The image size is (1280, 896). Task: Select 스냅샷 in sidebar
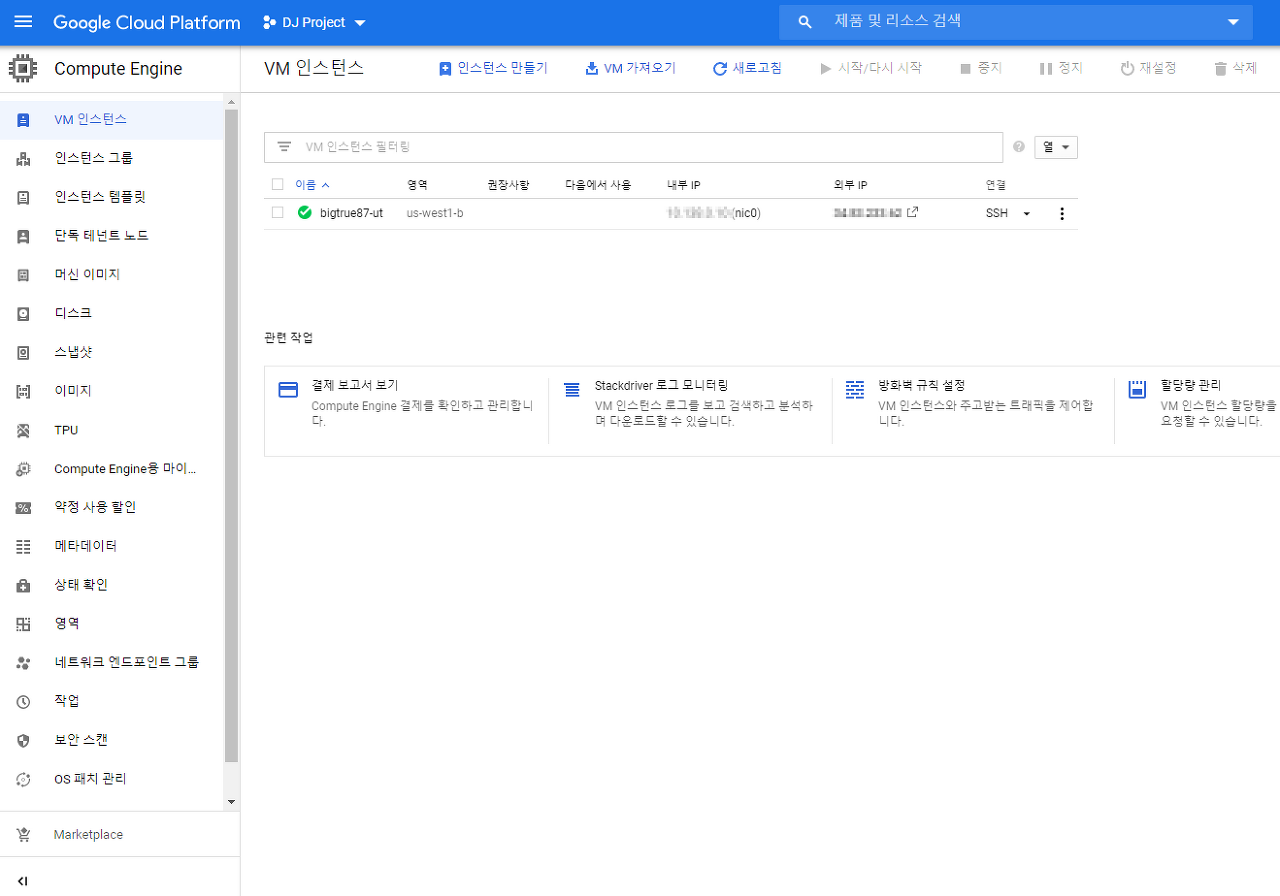73,352
